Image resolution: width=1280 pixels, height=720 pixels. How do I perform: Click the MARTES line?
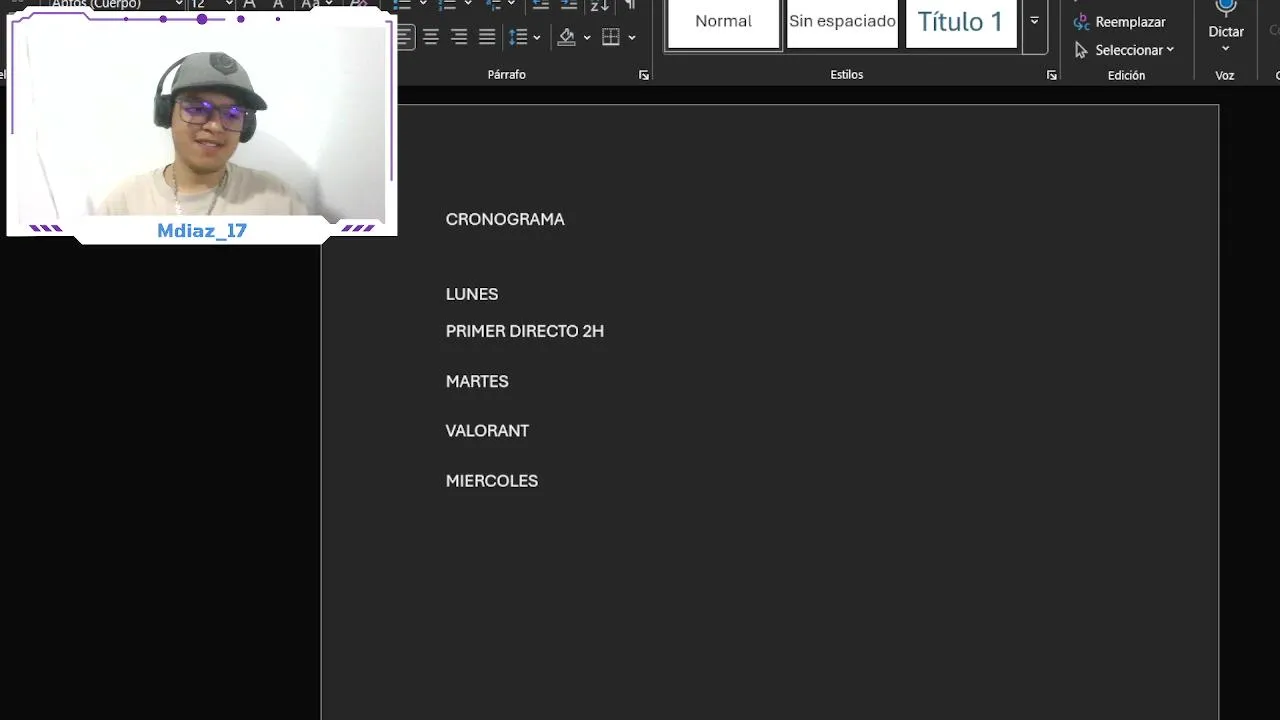(x=477, y=381)
